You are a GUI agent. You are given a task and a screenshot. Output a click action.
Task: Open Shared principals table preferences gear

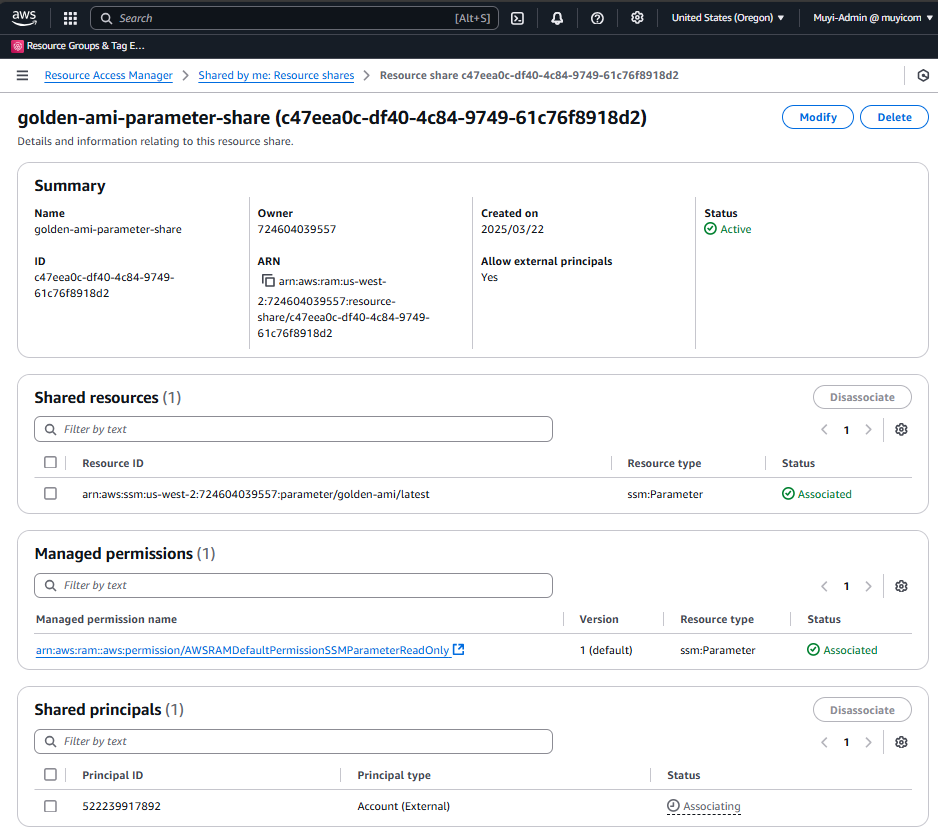point(901,742)
